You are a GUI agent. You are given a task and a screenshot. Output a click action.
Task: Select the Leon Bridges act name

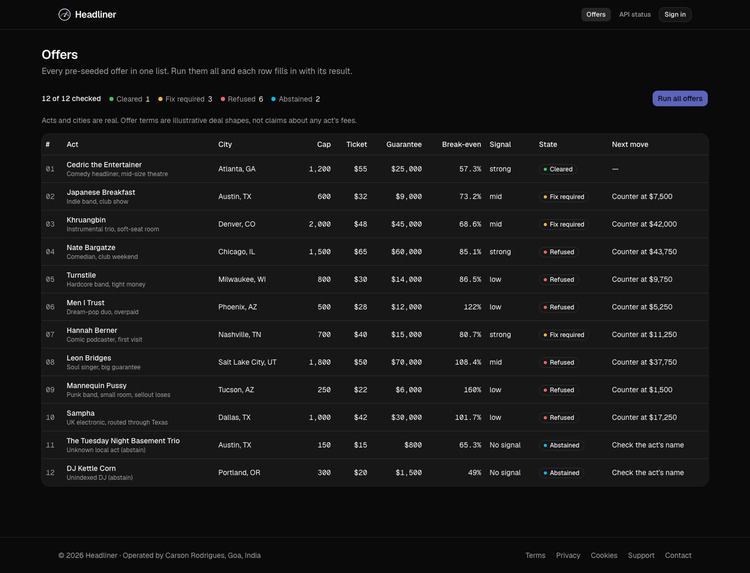point(88,358)
